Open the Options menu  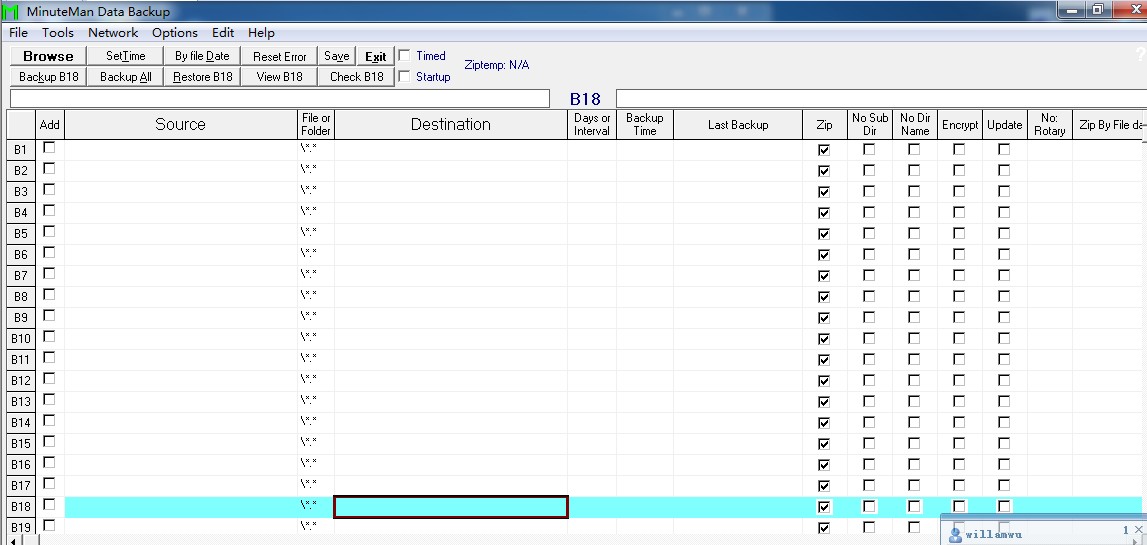[175, 33]
